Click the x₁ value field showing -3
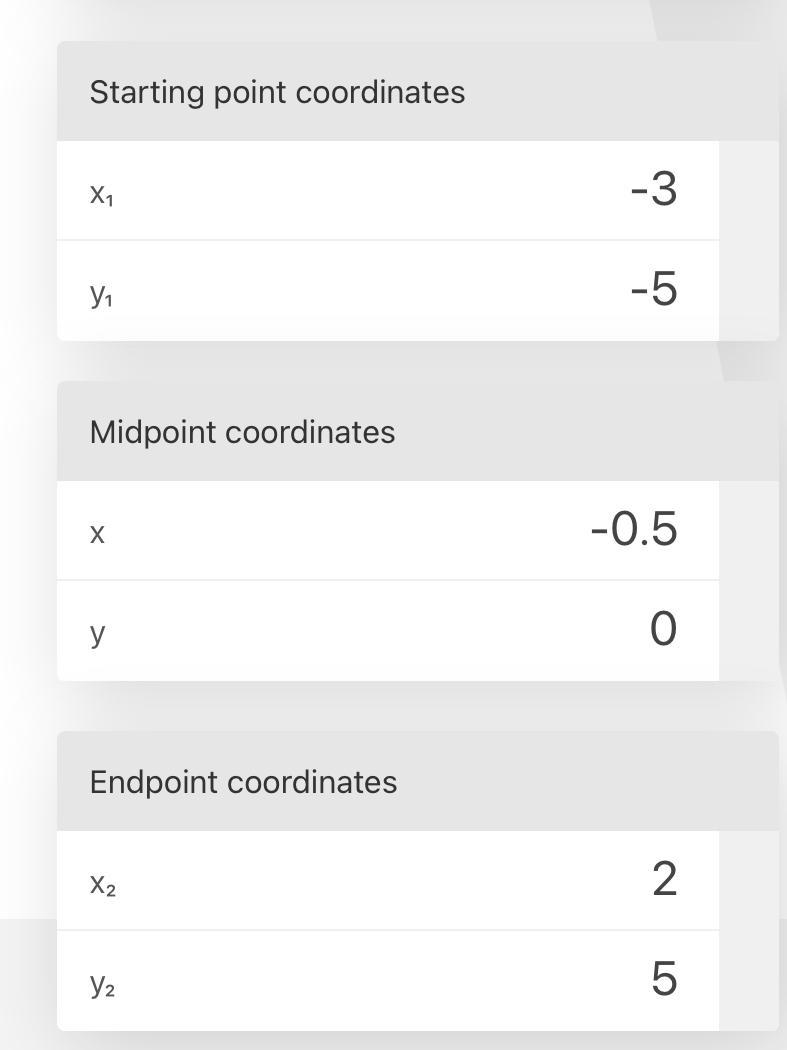This screenshot has height=1050, width=787. 653,190
